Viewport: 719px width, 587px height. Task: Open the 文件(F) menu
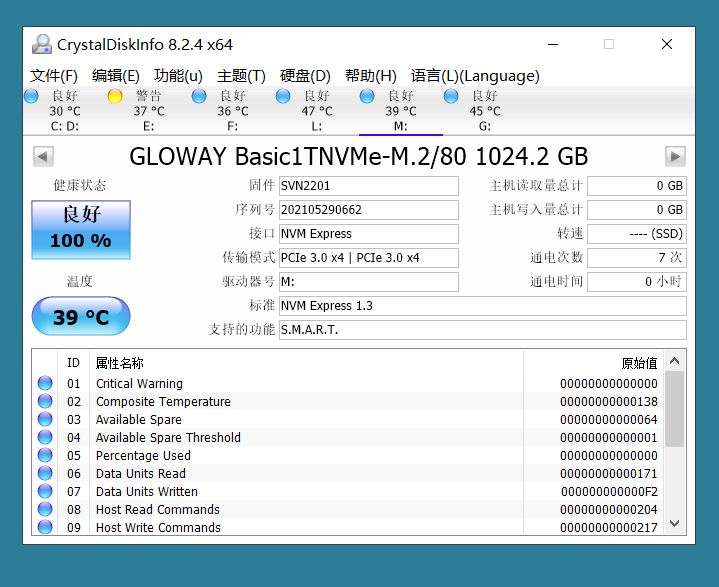coord(54,76)
